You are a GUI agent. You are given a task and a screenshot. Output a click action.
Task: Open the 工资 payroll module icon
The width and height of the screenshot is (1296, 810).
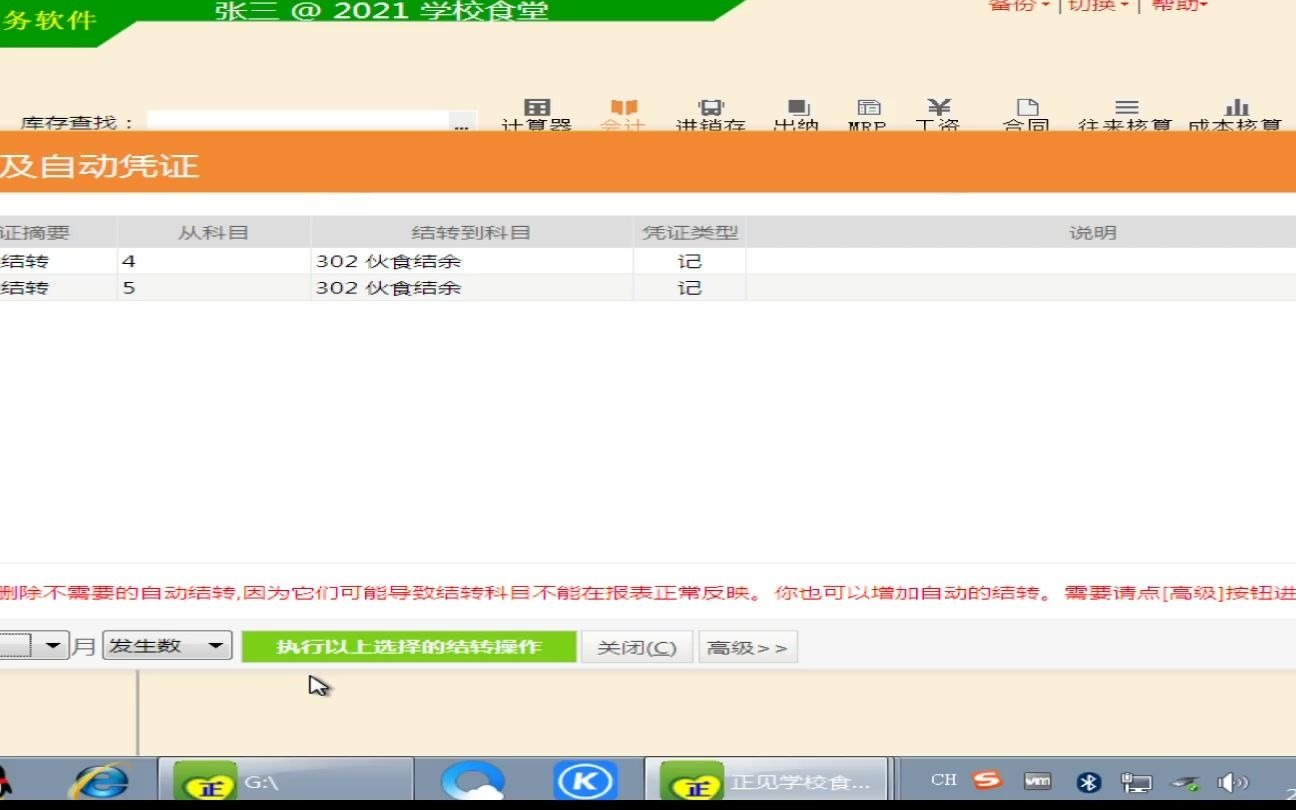pyautogui.click(x=939, y=115)
